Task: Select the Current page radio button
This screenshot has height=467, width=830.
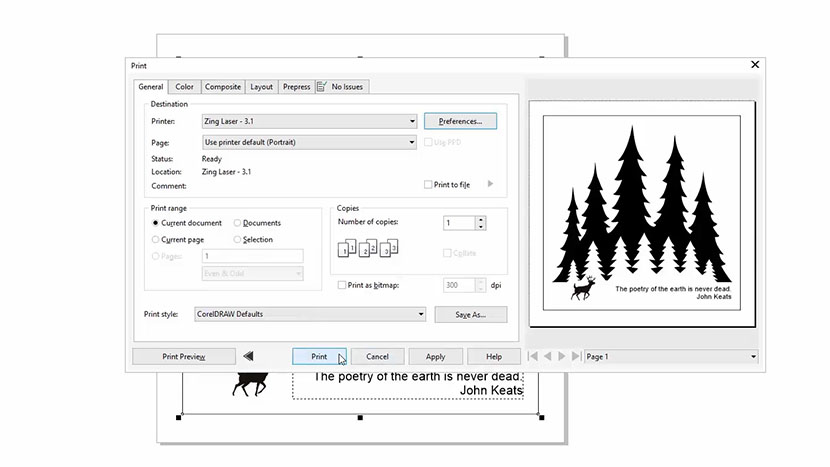Action: (x=155, y=240)
